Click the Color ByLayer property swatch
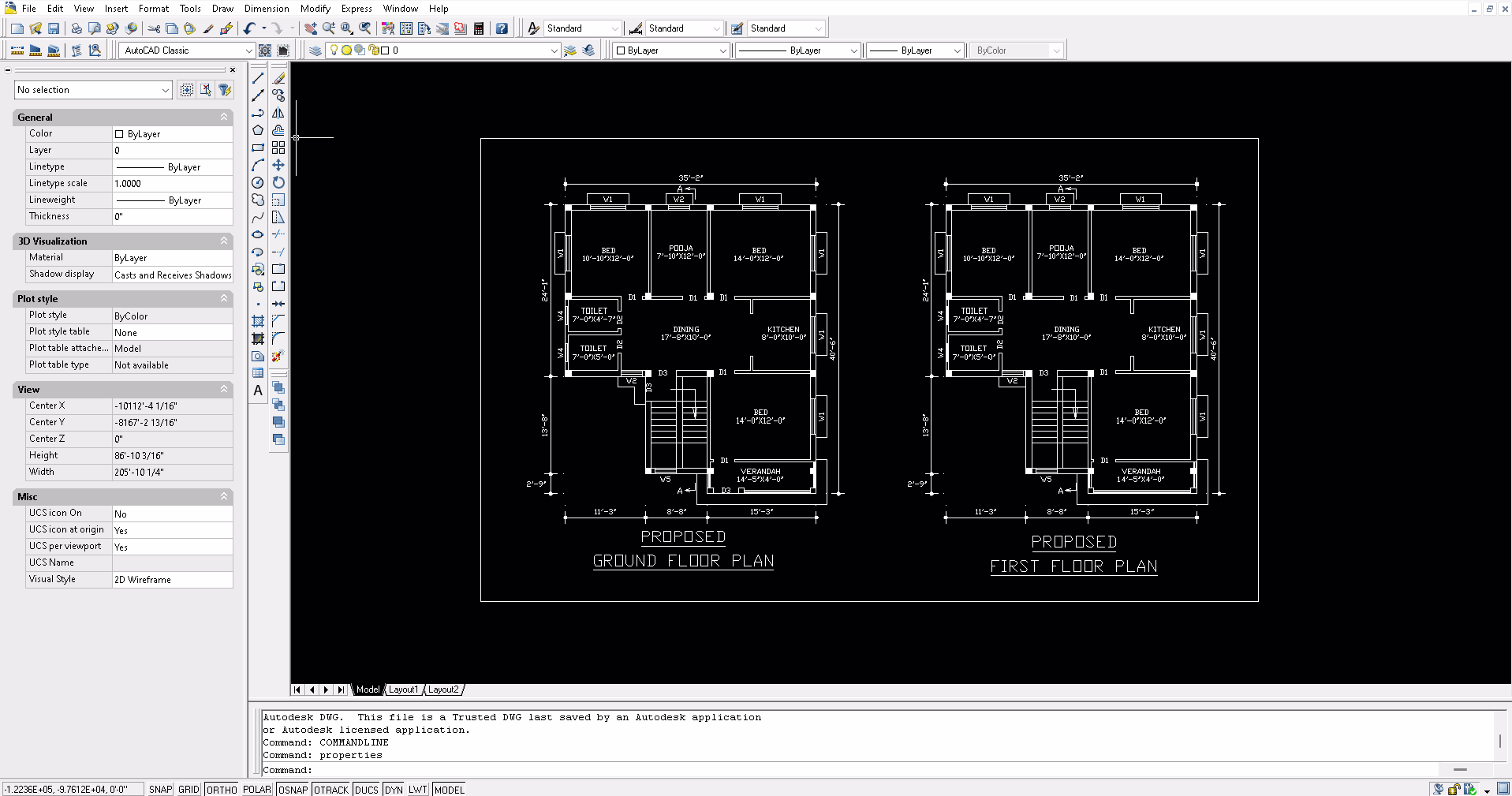This screenshot has height=796, width=1512. click(x=119, y=134)
